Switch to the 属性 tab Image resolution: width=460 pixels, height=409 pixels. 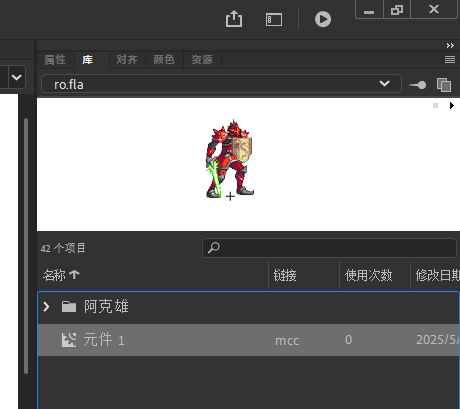pyautogui.click(x=55, y=60)
